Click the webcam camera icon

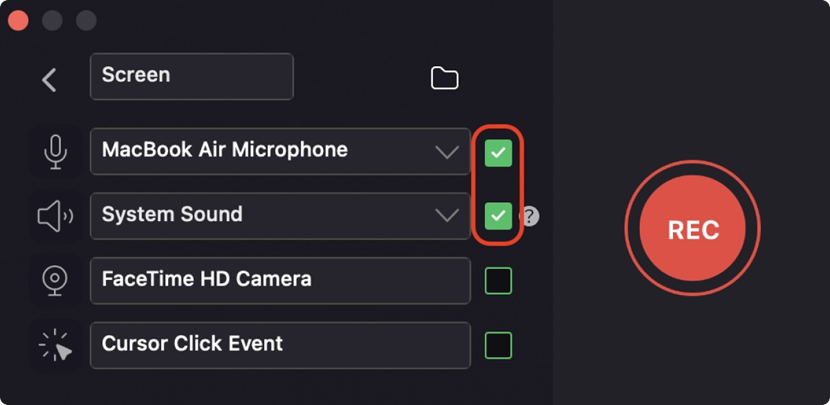[x=55, y=280]
